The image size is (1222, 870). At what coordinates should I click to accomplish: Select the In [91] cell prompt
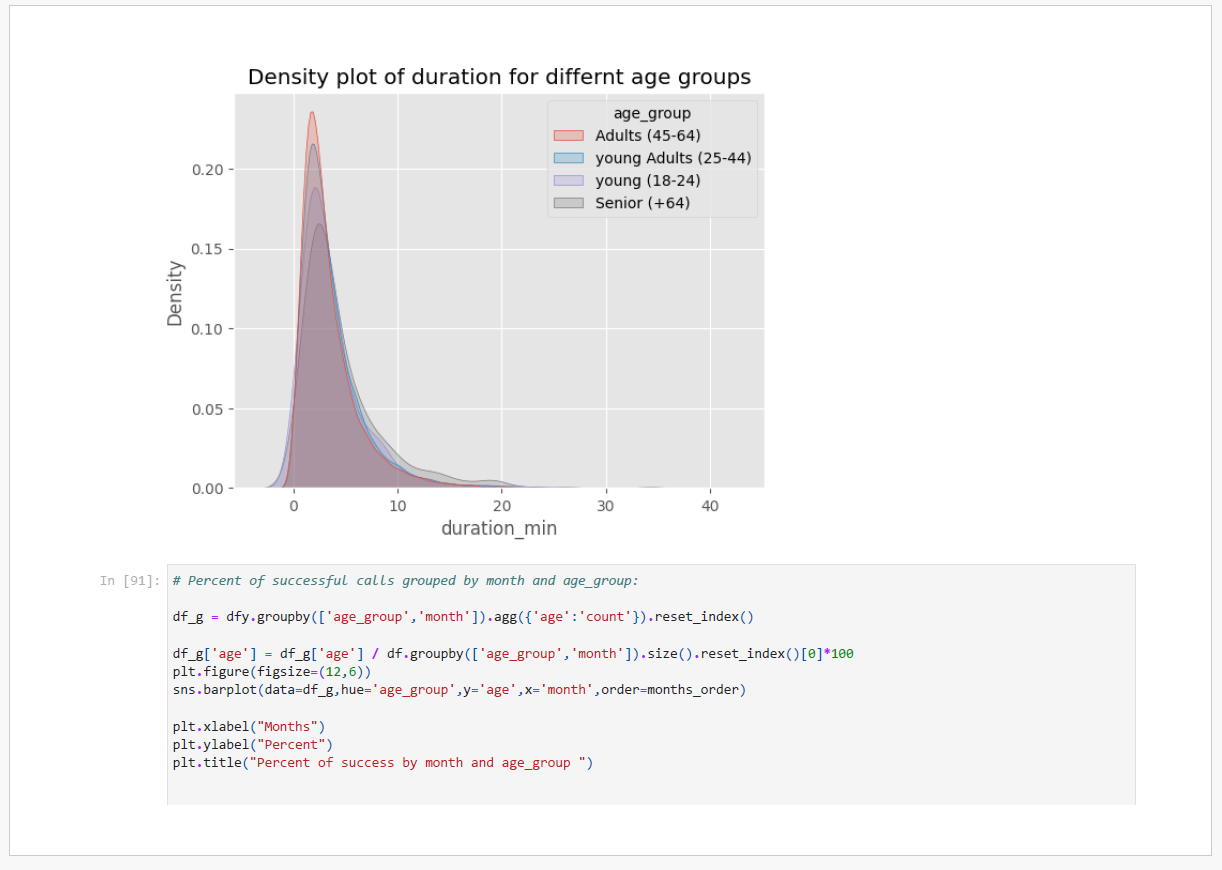pyautogui.click(x=129, y=581)
